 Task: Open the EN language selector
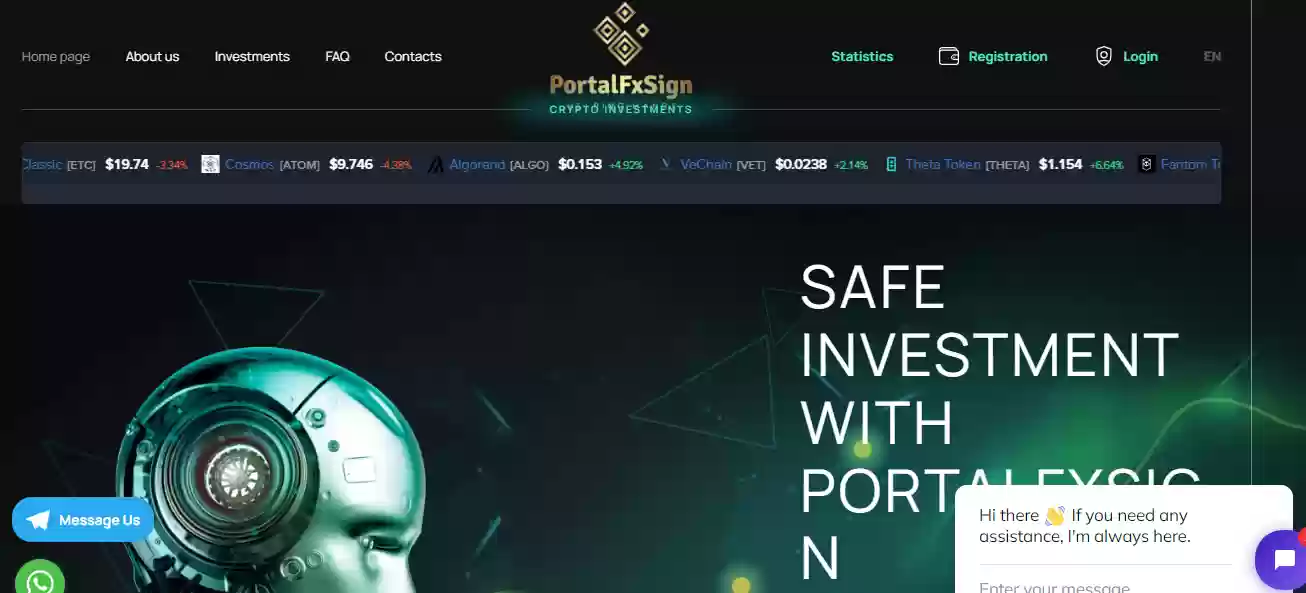click(1212, 57)
